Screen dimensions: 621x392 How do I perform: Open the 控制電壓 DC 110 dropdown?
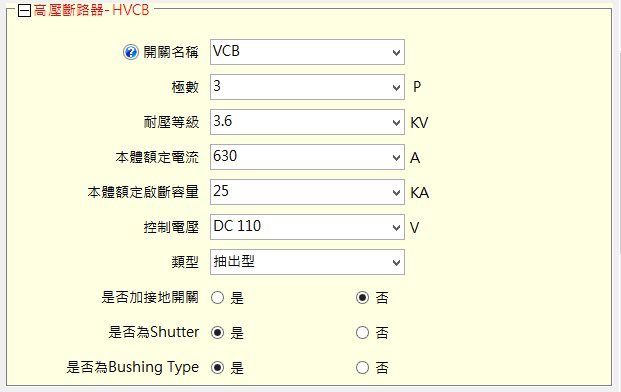[307, 227]
